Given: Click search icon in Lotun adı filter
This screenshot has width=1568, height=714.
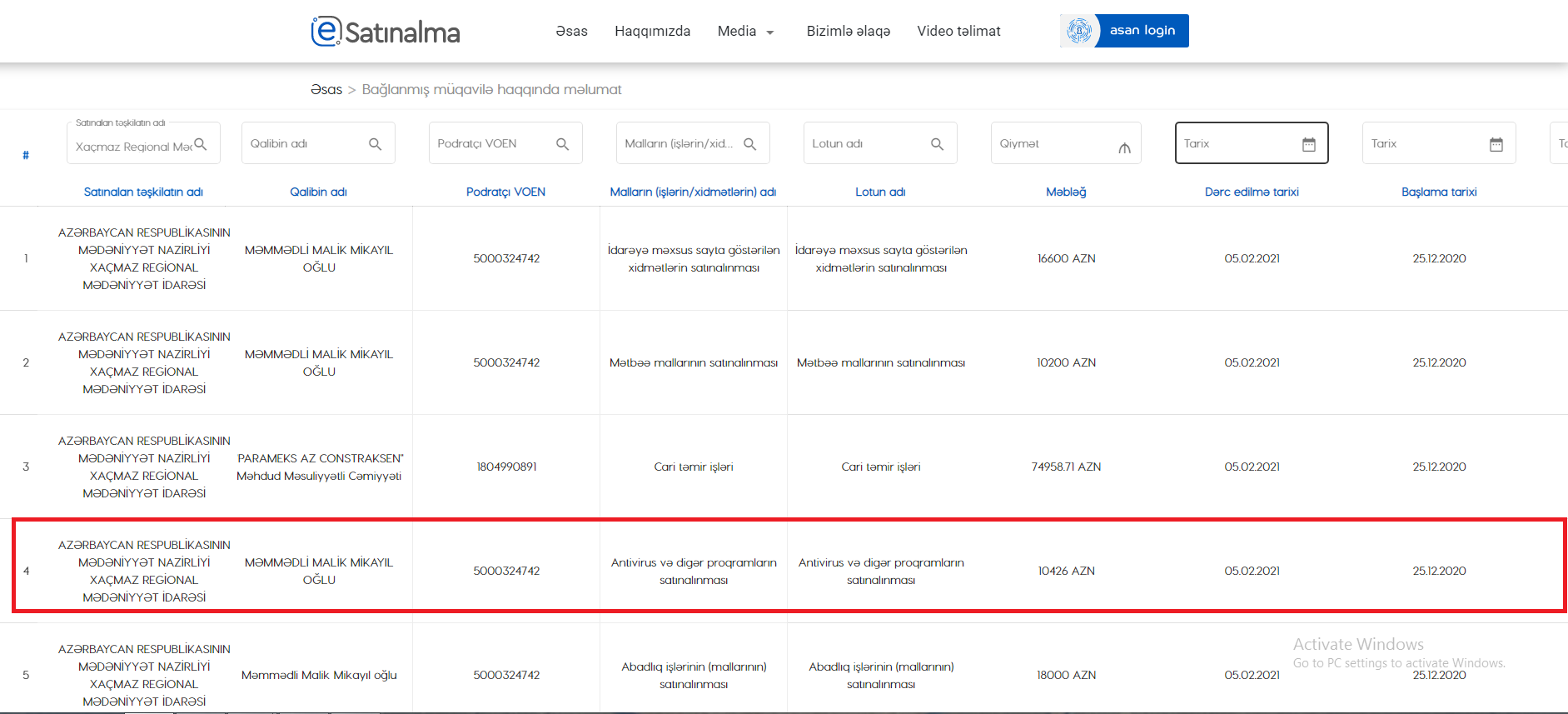Looking at the screenshot, I should (938, 144).
